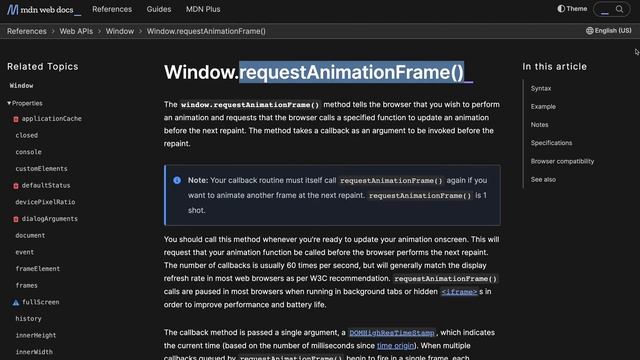Click the MDN web docs logo

(x=44, y=9)
